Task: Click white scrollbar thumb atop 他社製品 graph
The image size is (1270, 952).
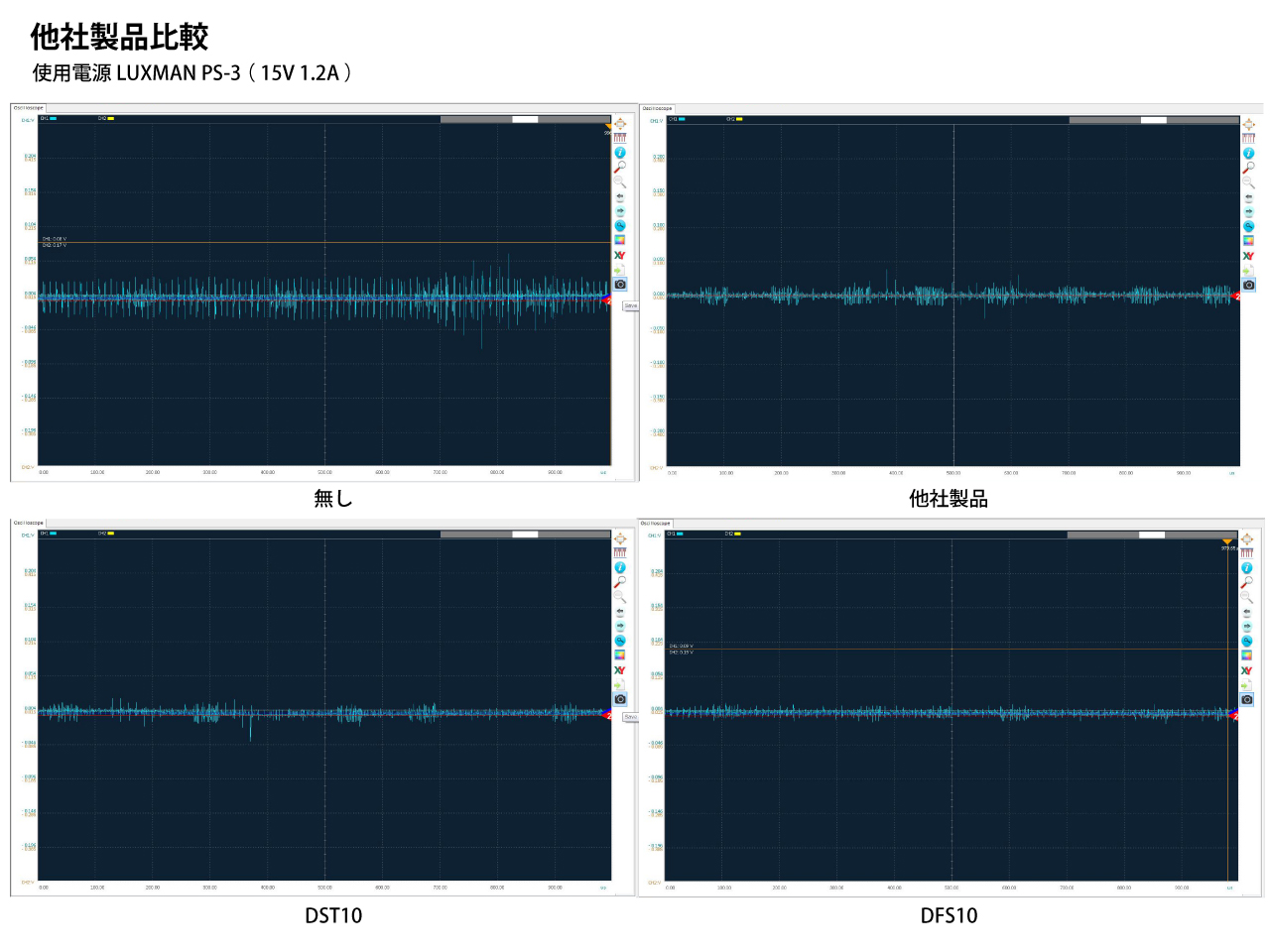Action: (1153, 120)
